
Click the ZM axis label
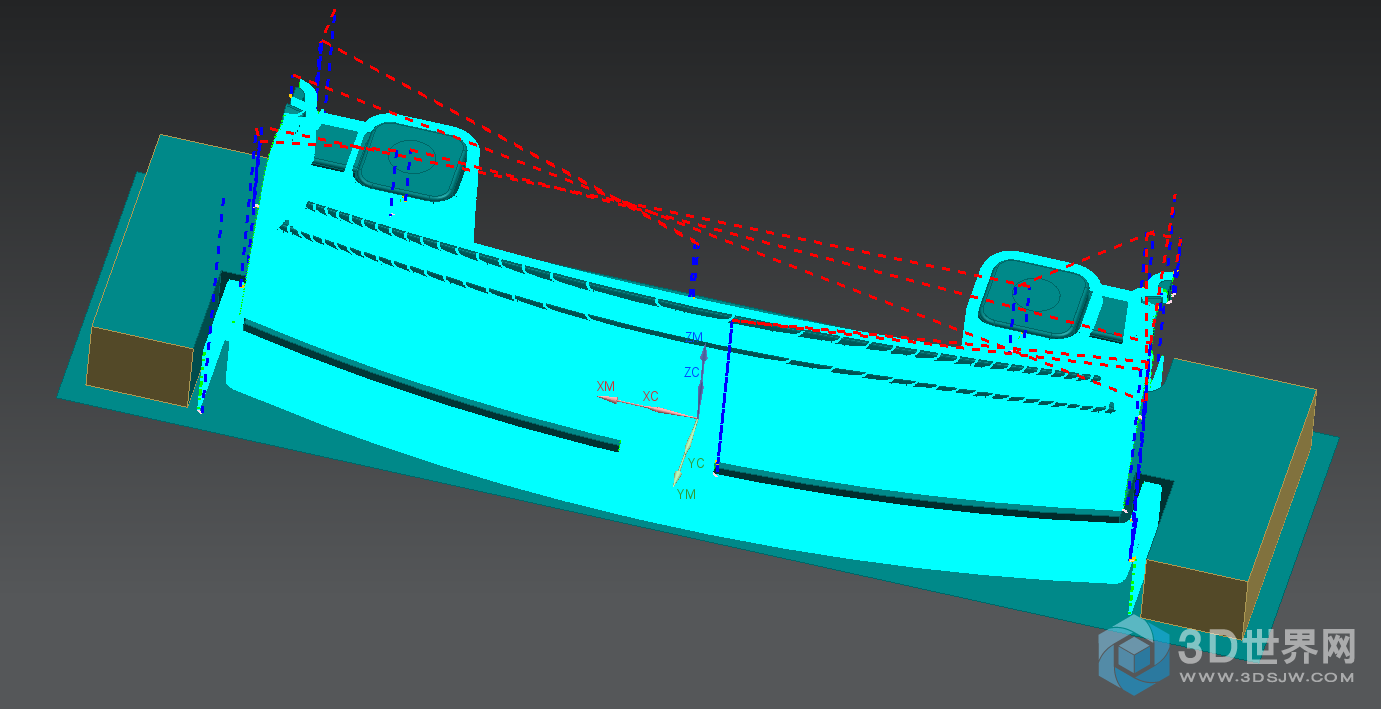tap(694, 337)
